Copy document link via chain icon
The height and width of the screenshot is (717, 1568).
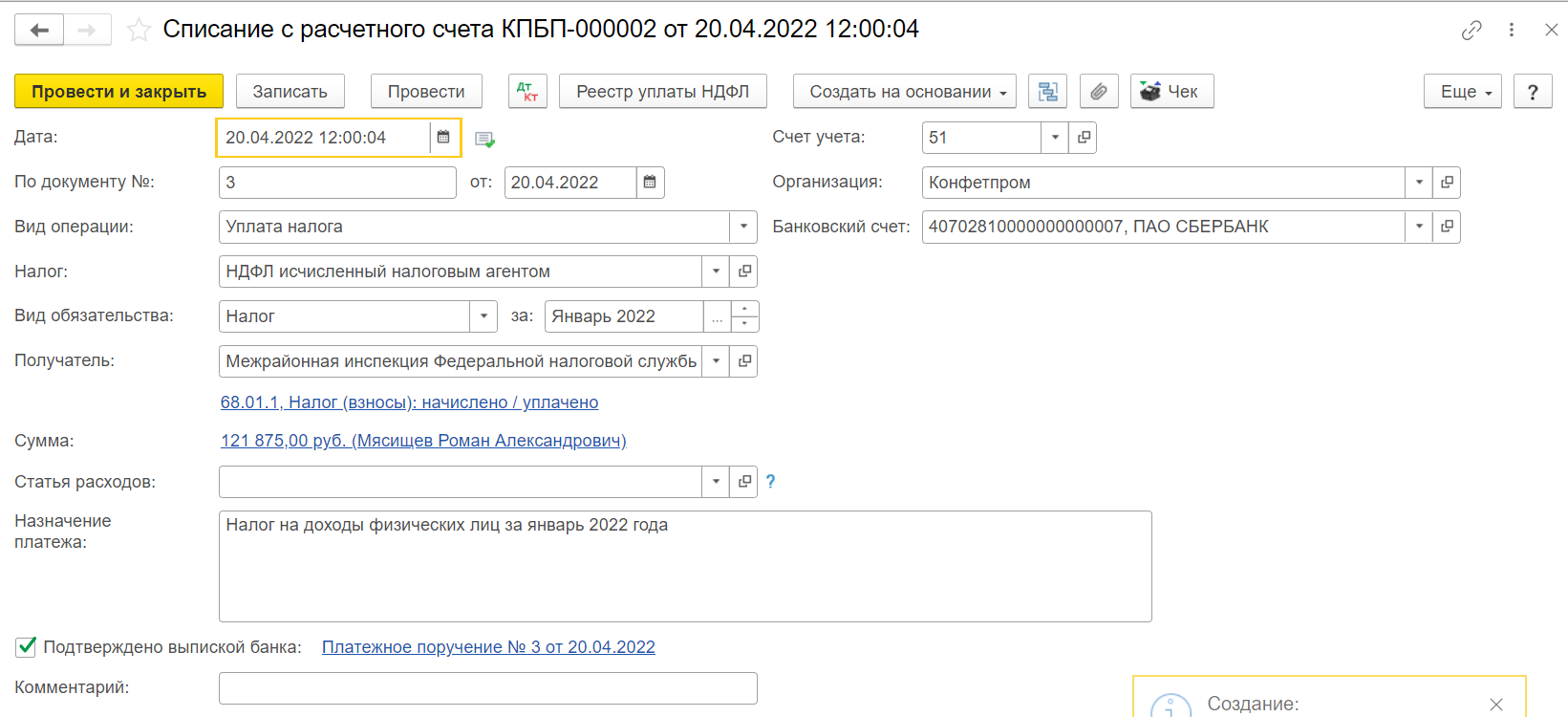pyautogui.click(x=1471, y=31)
